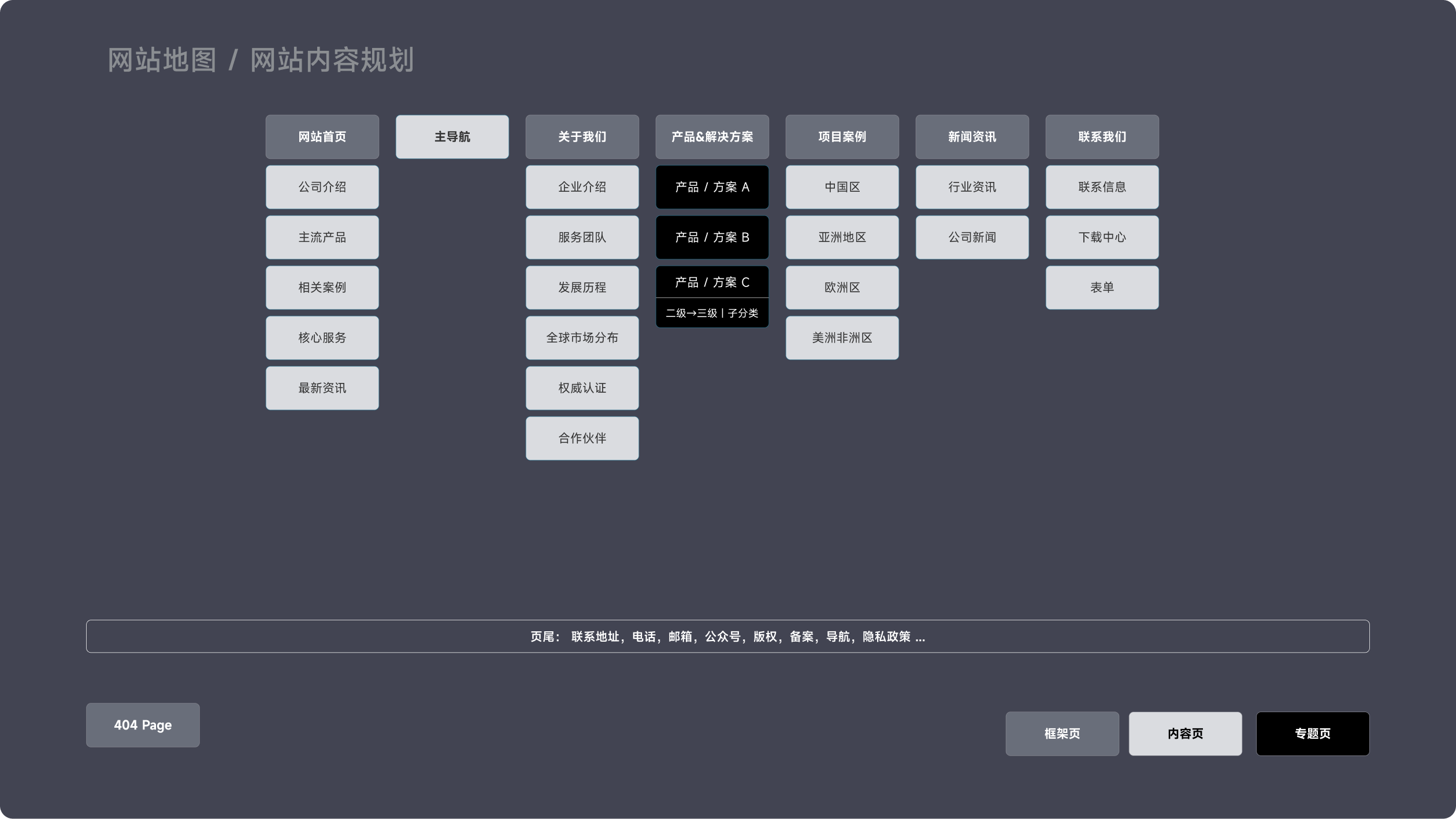Screen dimensions: 1456x819
Task: Click the 网站首页 header box
Action: tap(322, 137)
